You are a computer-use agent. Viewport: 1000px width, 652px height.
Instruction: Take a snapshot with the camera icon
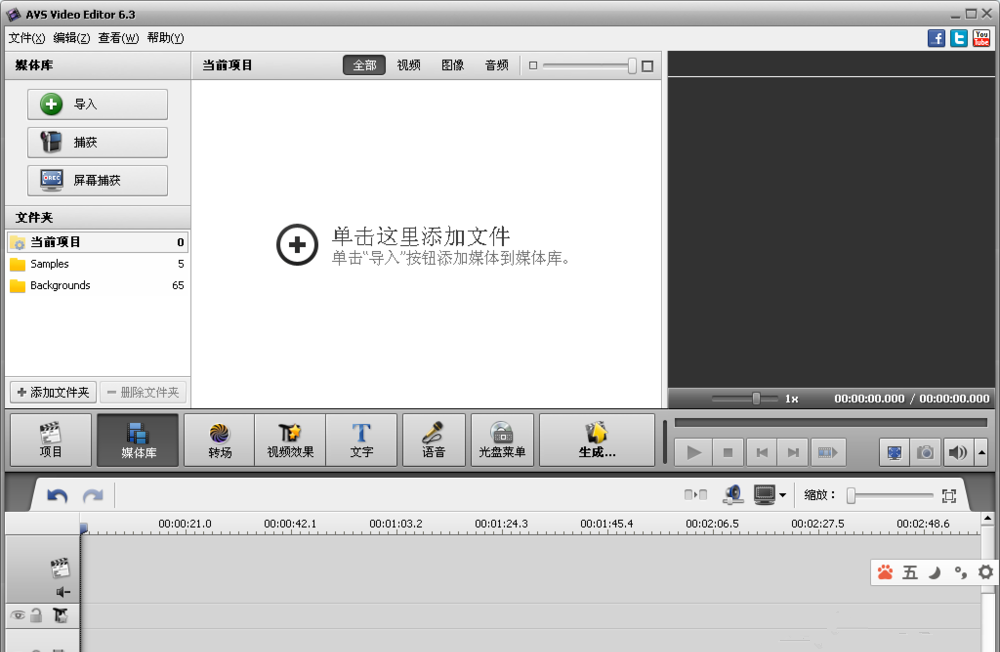925,451
